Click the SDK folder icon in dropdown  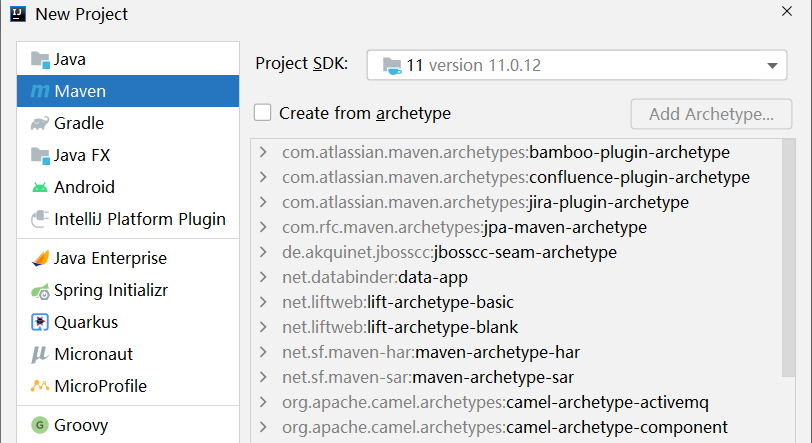click(392, 66)
